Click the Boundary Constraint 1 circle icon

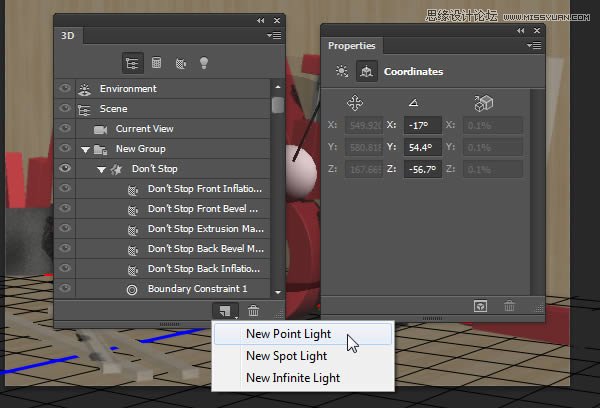pos(132,290)
